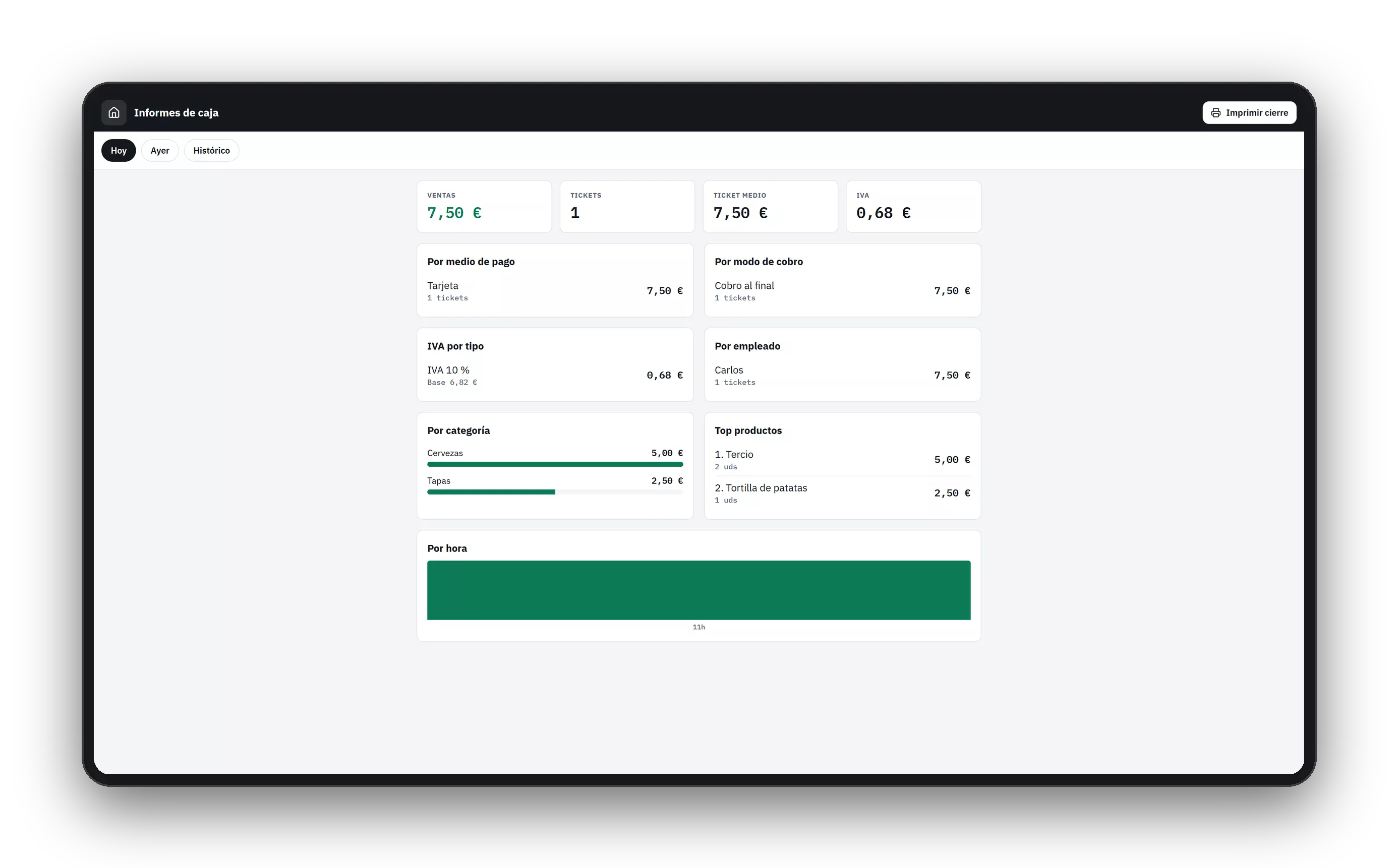Click the Cobro al final row
Image resolution: width=1398 pixels, height=868 pixels.
(842, 291)
